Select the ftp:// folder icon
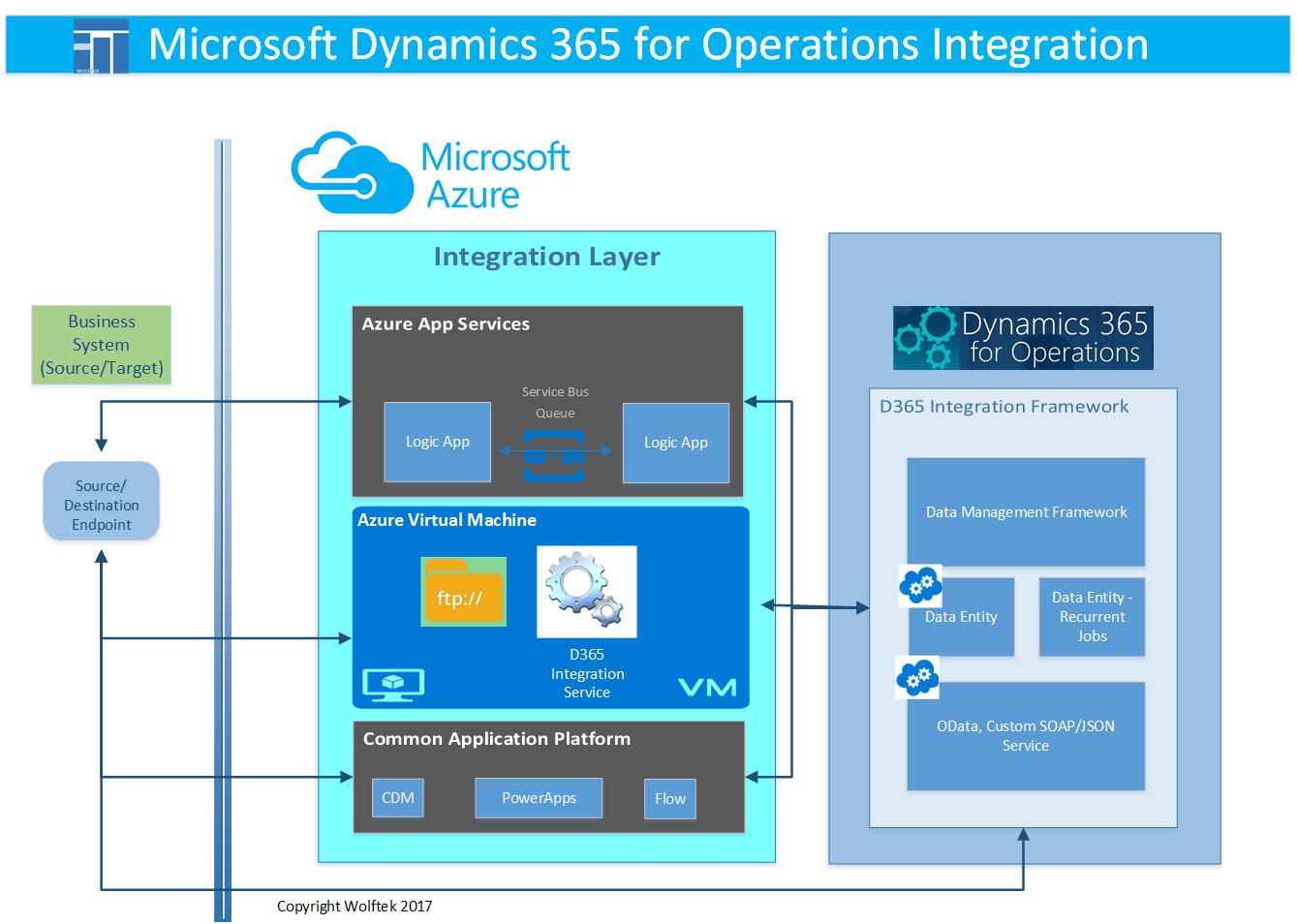Screen dimensions: 1297x924 pos(463,592)
